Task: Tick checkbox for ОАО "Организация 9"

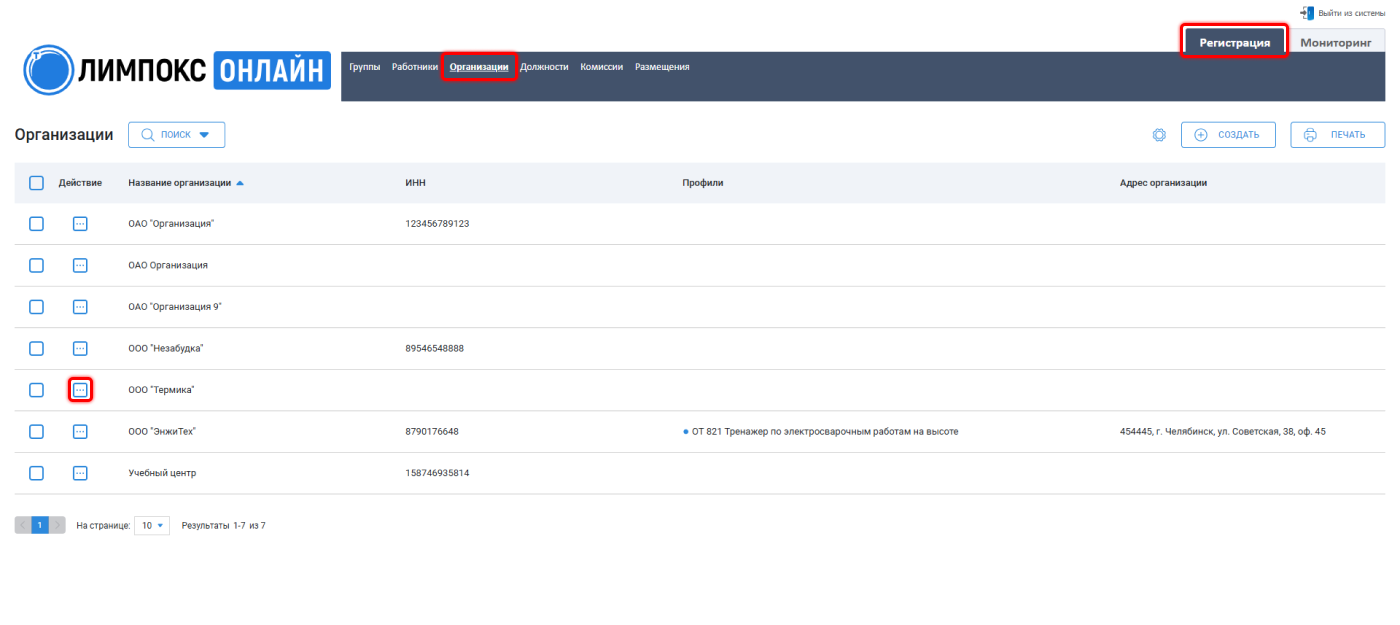Action: click(36, 307)
